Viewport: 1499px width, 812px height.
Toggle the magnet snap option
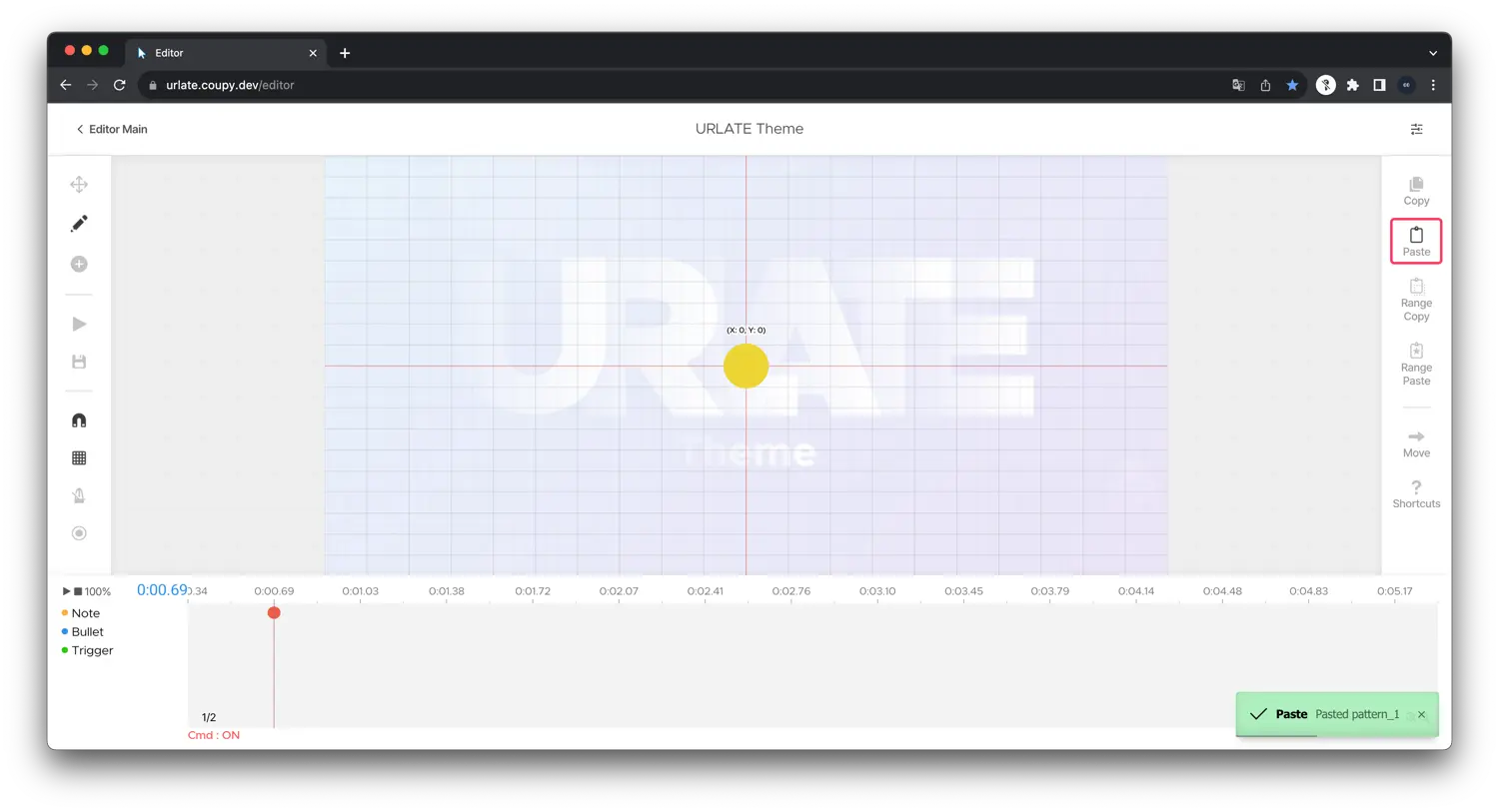[x=79, y=420]
